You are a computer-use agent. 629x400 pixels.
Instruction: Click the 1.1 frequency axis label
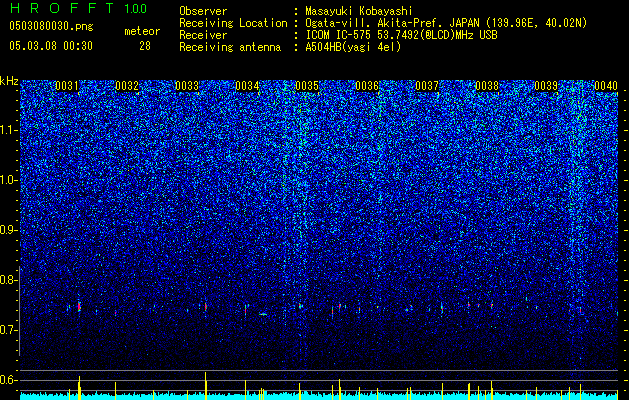click(9, 130)
